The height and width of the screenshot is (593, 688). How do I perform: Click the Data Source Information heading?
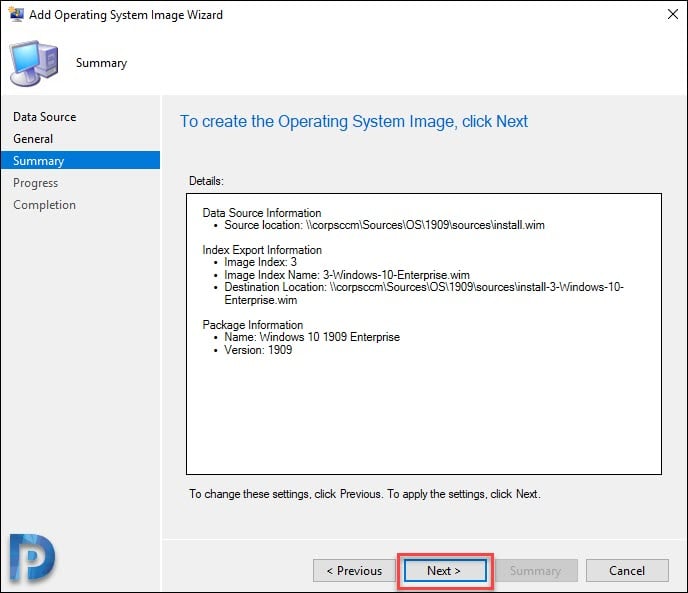pos(262,213)
